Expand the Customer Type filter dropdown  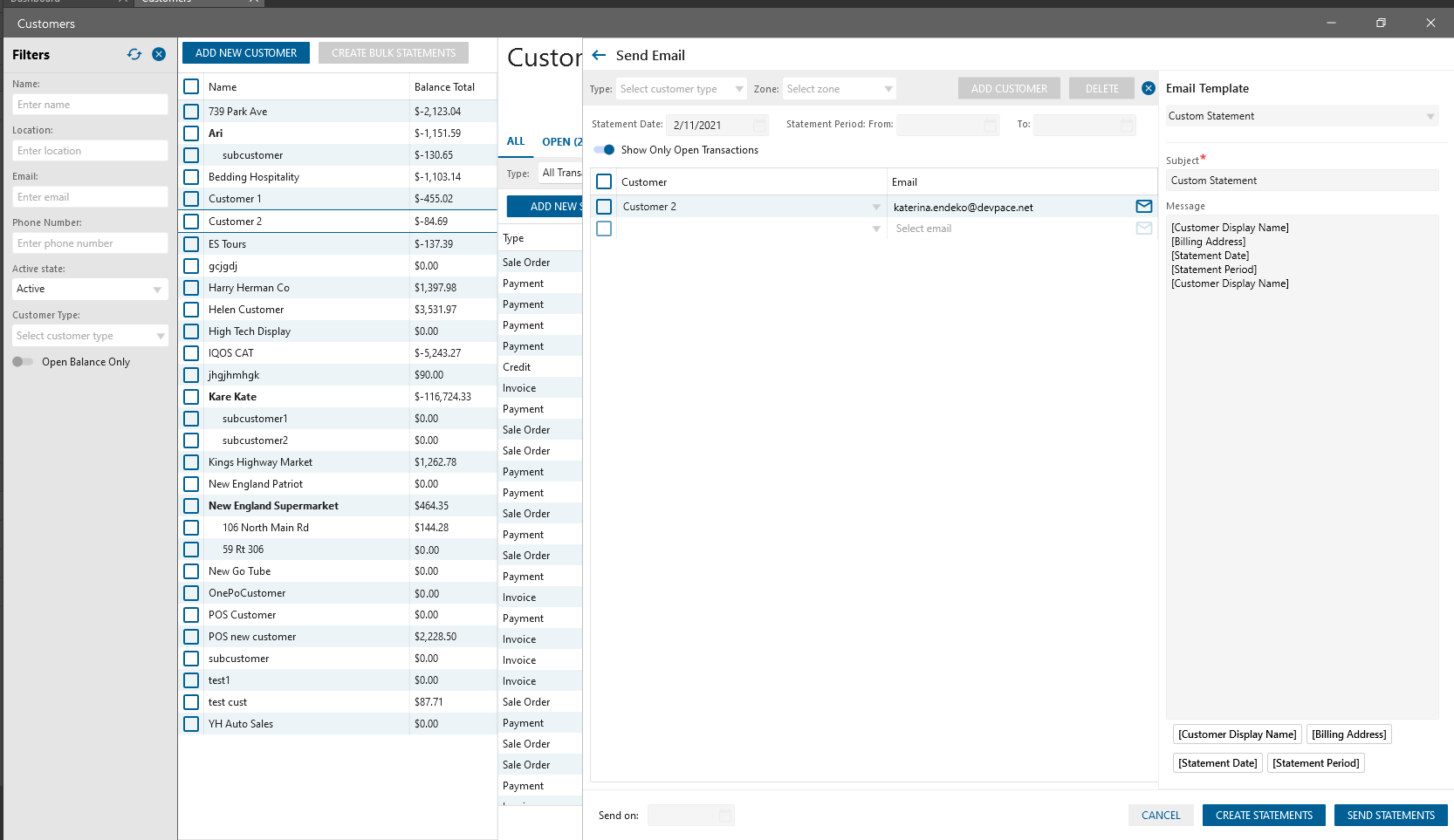coord(90,336)
